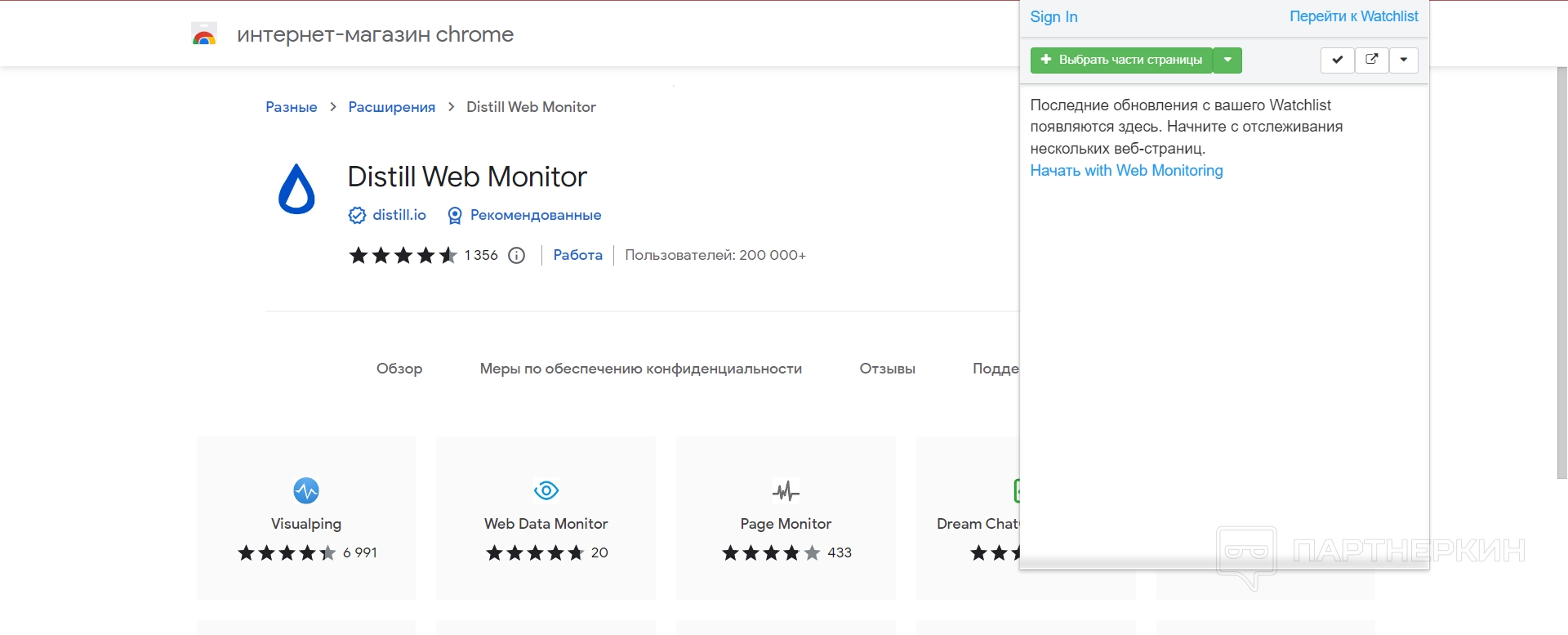The height and width of the screenshot is (635, 1568).
Task: Click the 1 356 ratings count
Action: pyautogui.click(x=481, y=255)
